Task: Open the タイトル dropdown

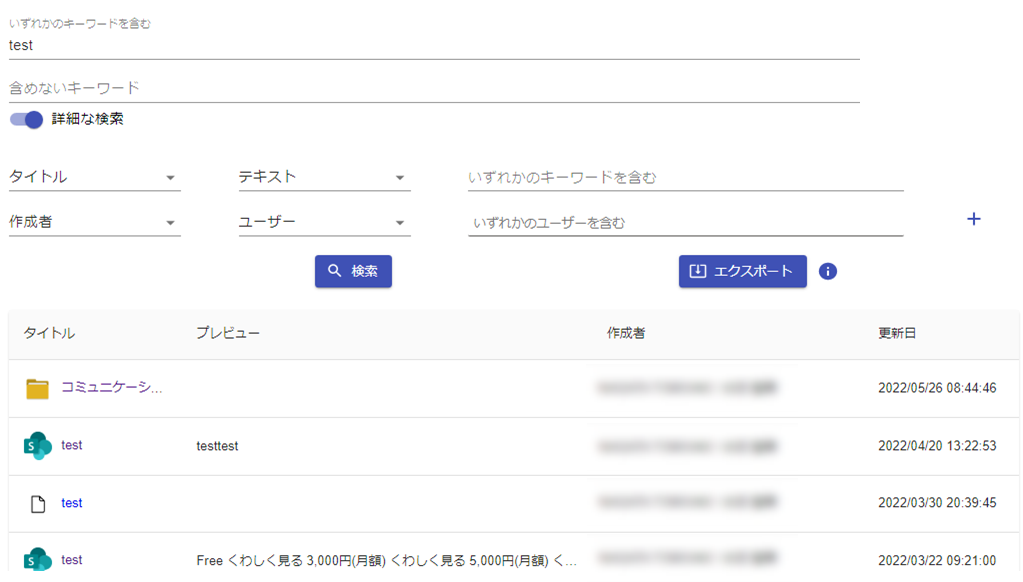Action: 94,178
